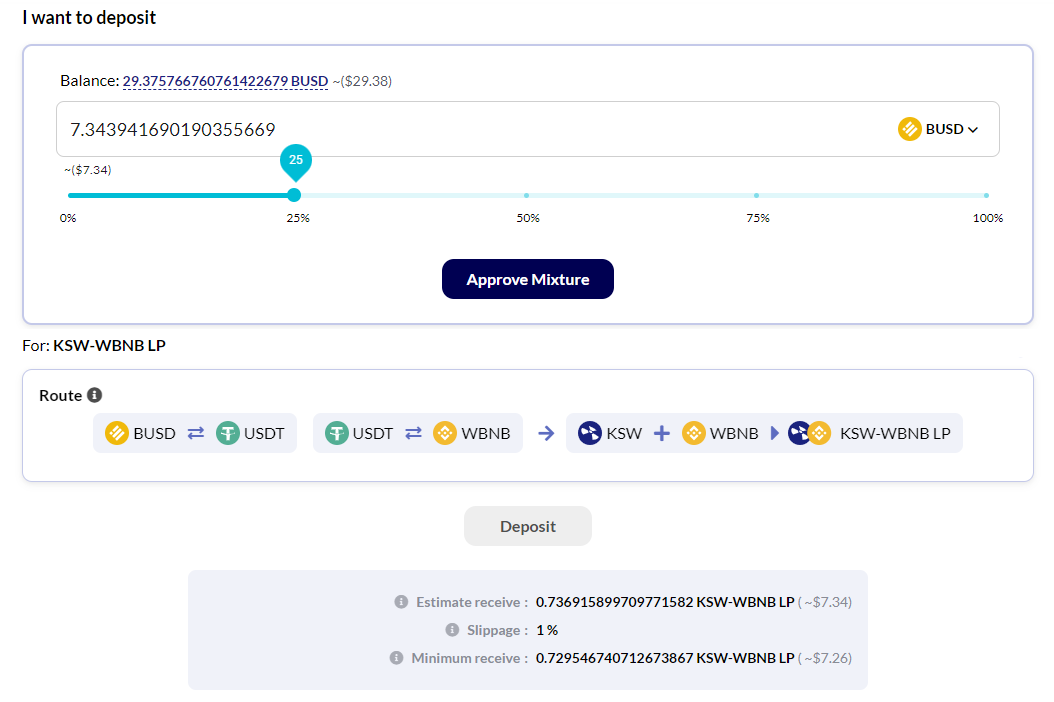Click the Estimate receive info icon

pyautogui.click(x=401, y=601)
